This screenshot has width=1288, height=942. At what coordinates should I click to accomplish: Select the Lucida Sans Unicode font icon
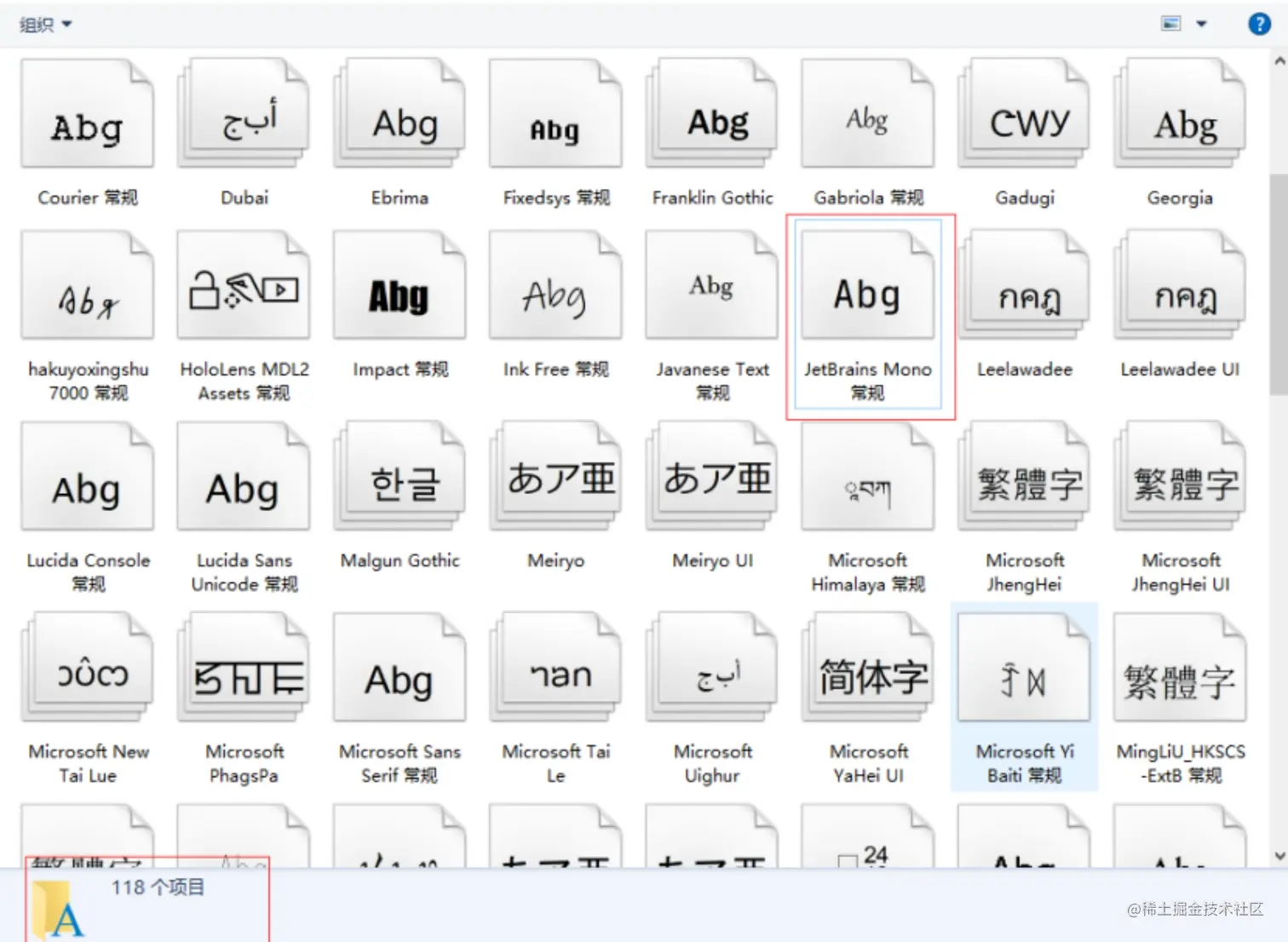pos(244,477)
